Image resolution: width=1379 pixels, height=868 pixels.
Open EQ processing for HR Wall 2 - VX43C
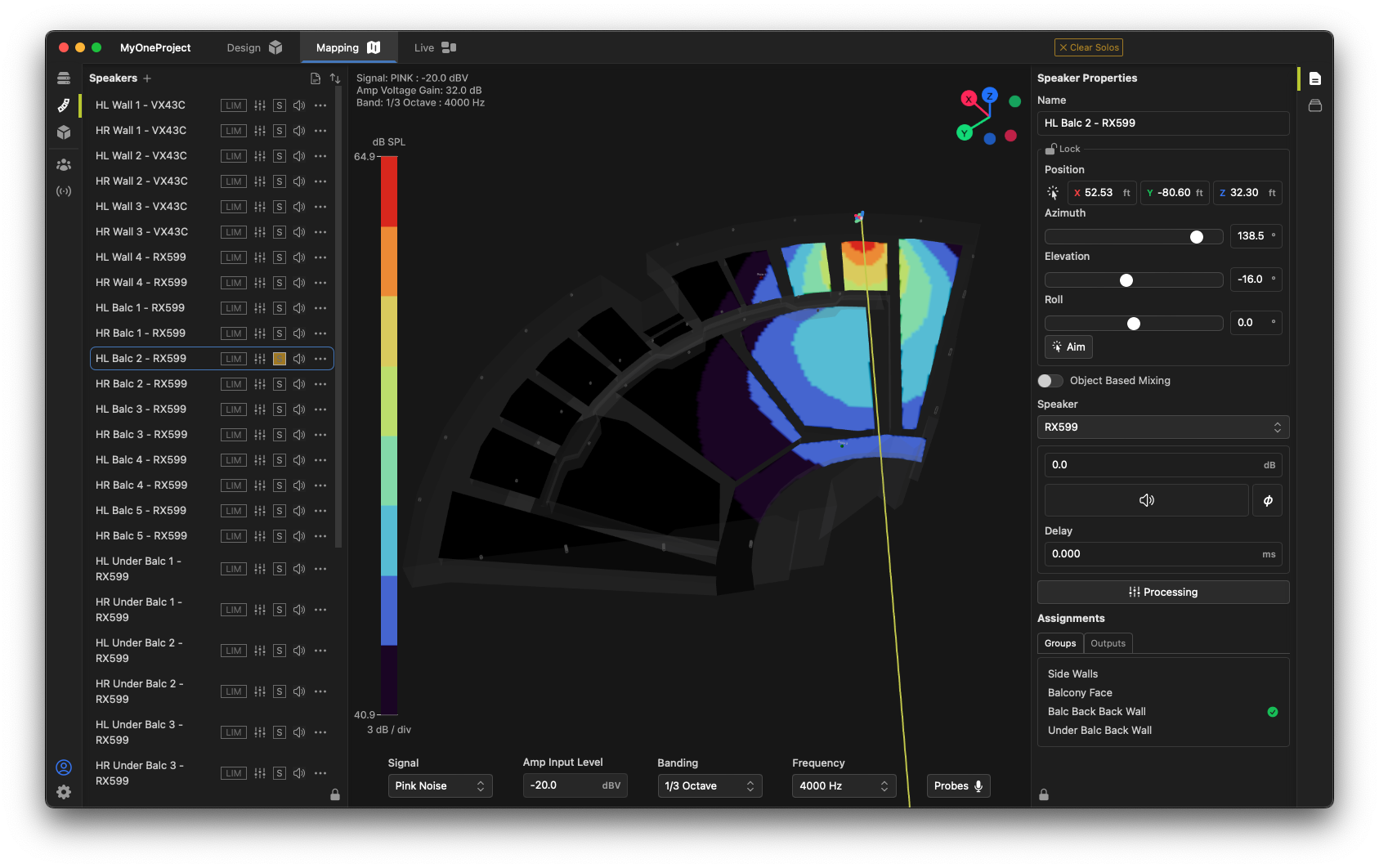click(x=260, y=181)
